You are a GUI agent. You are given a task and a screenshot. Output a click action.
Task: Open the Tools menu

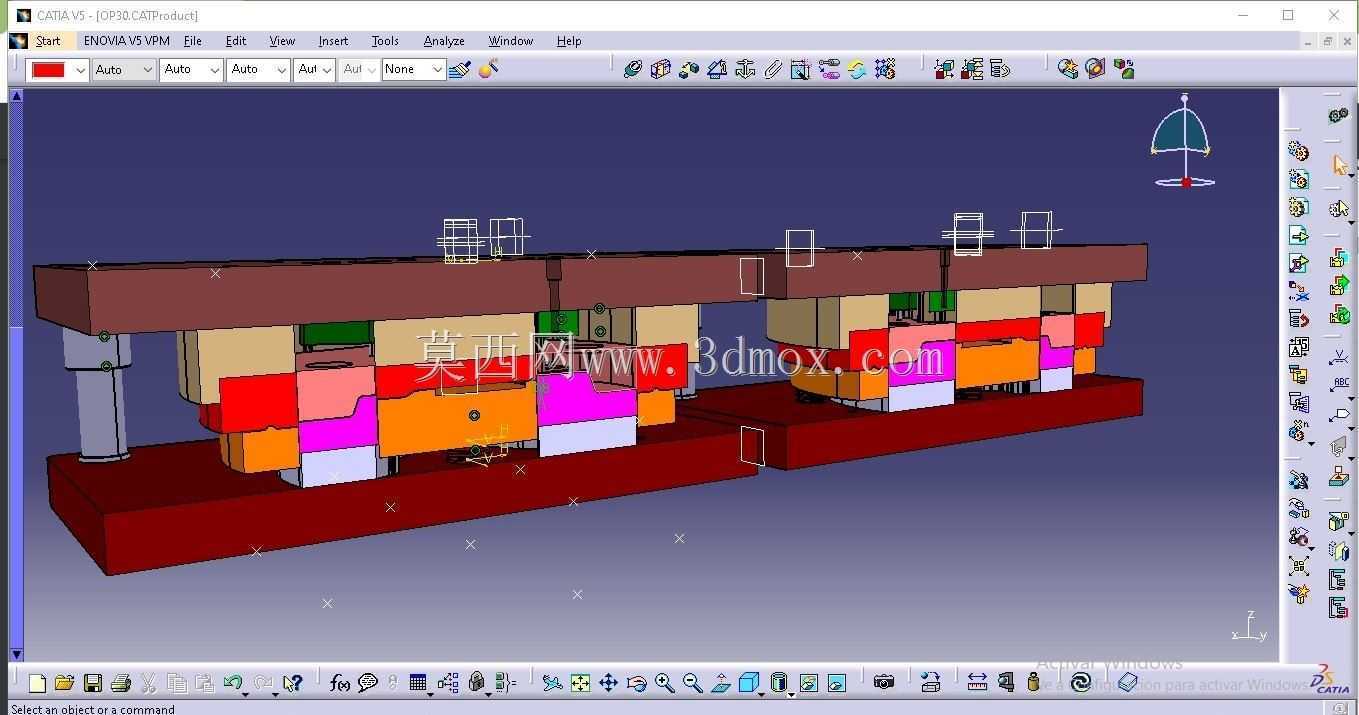tap(385, 41)
